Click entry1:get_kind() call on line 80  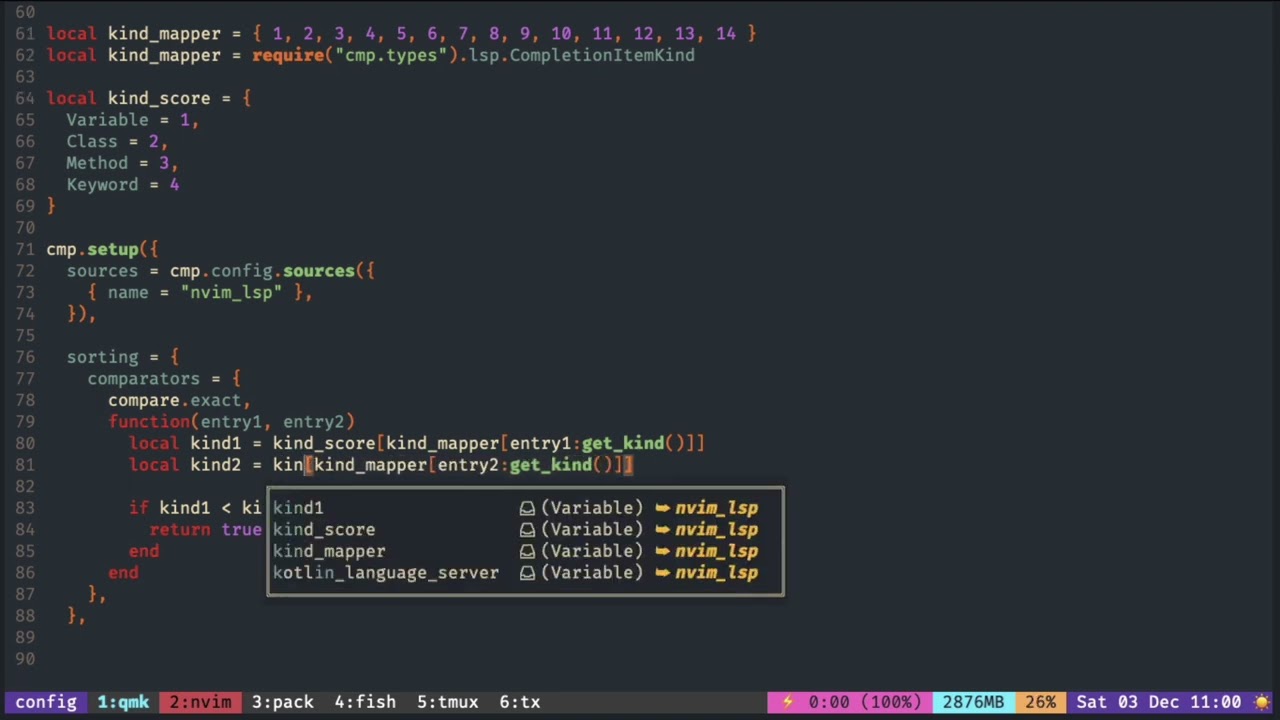(596, 444)
